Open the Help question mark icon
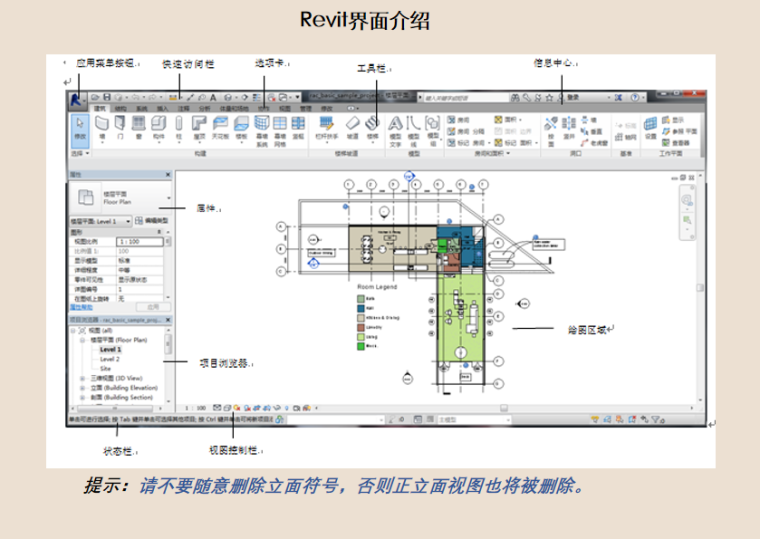The width and height of the screenshot is (760, 539). (635, 97)
